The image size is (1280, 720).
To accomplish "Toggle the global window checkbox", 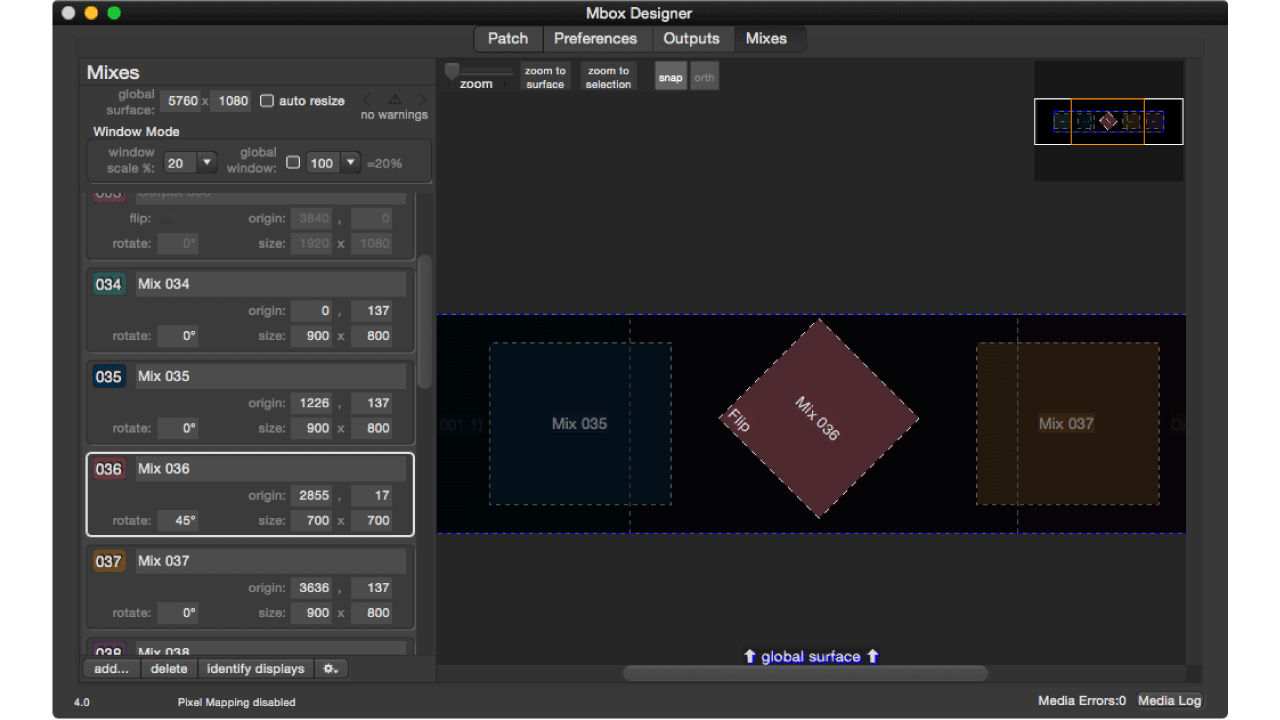I will 293,162.
